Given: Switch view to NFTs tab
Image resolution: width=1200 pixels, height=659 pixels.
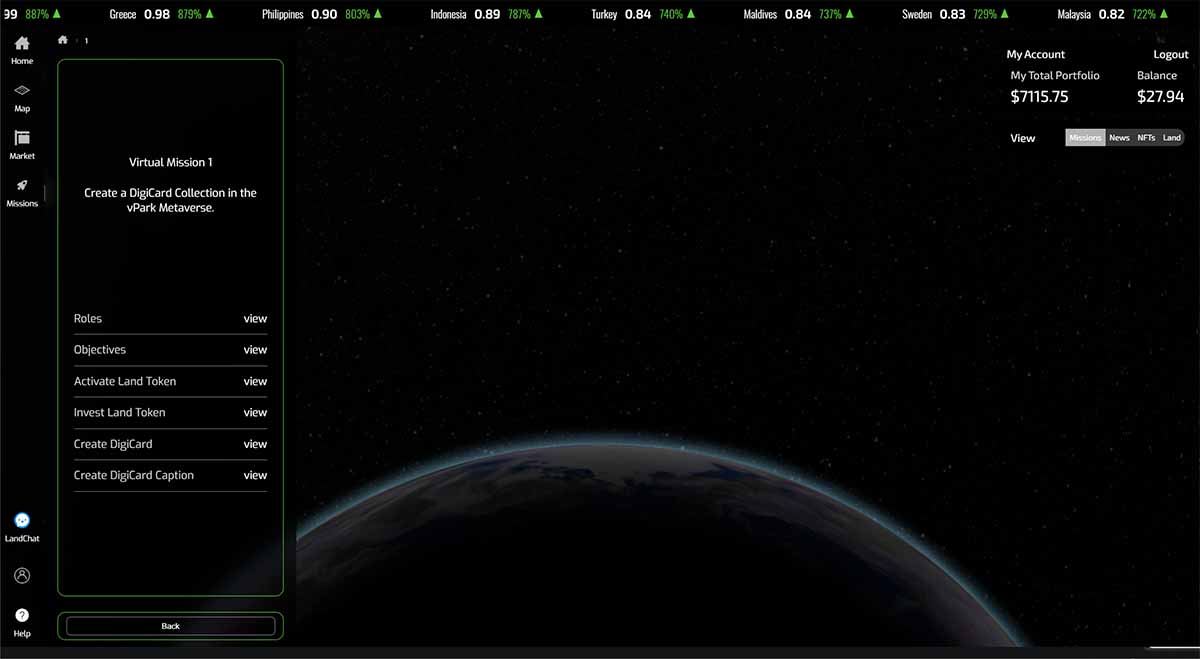Looking at the screenshot, I should pyautogui.click(x=1146, y=138).
